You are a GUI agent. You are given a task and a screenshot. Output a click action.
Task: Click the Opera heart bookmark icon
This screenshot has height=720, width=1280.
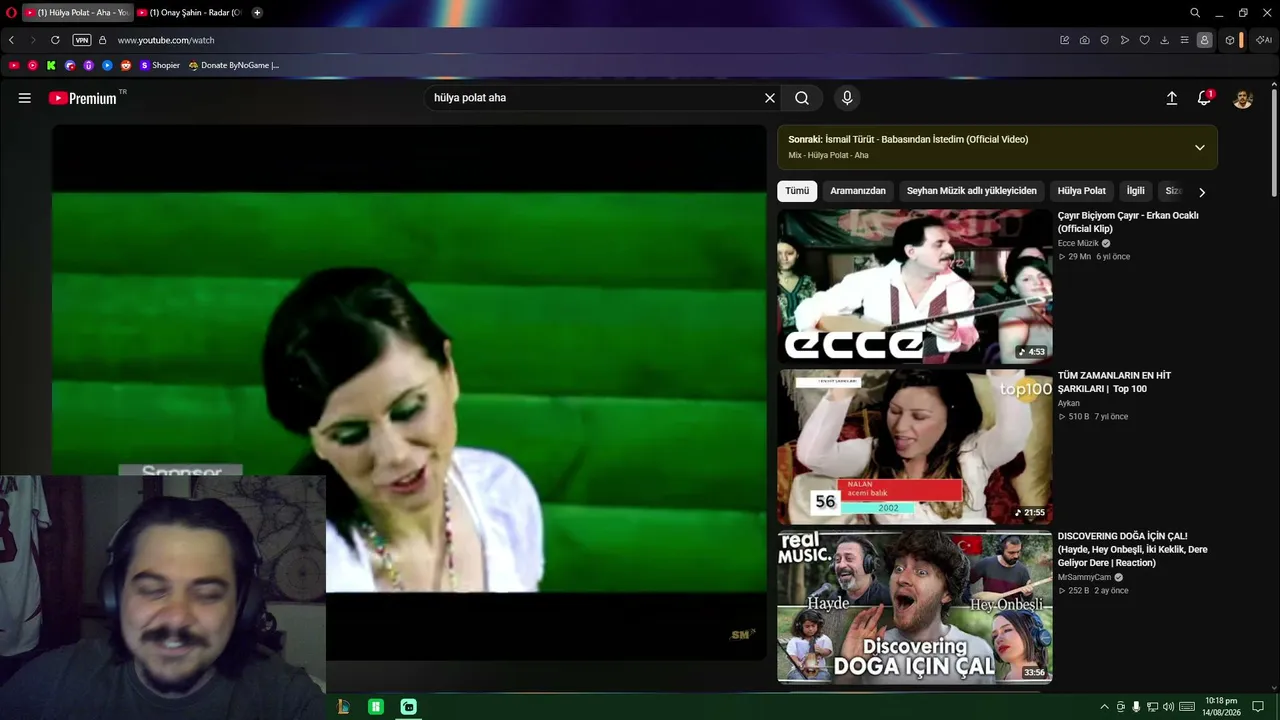point(1145,40)
